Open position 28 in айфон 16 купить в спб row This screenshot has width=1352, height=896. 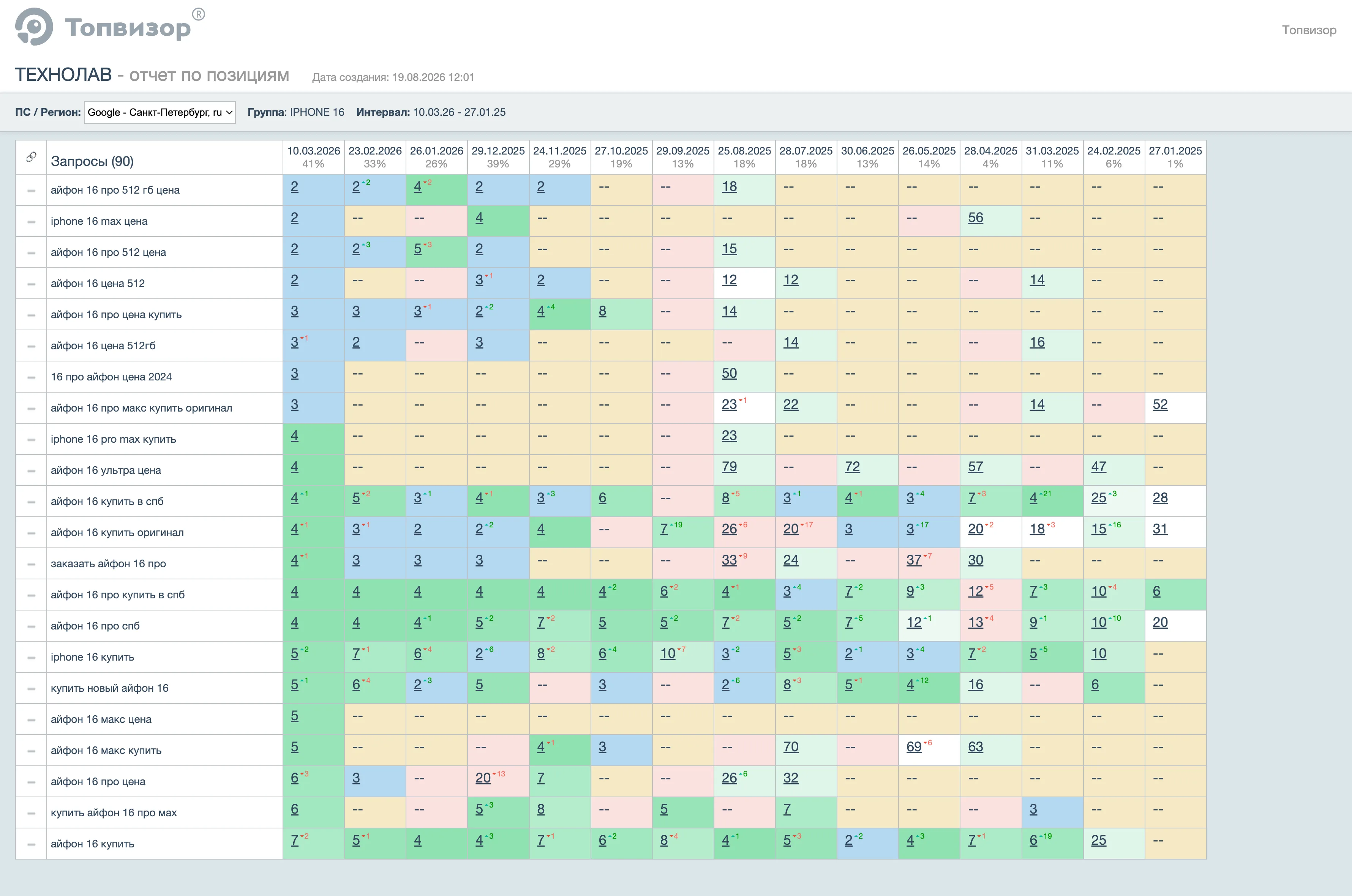pos(1160,498)
